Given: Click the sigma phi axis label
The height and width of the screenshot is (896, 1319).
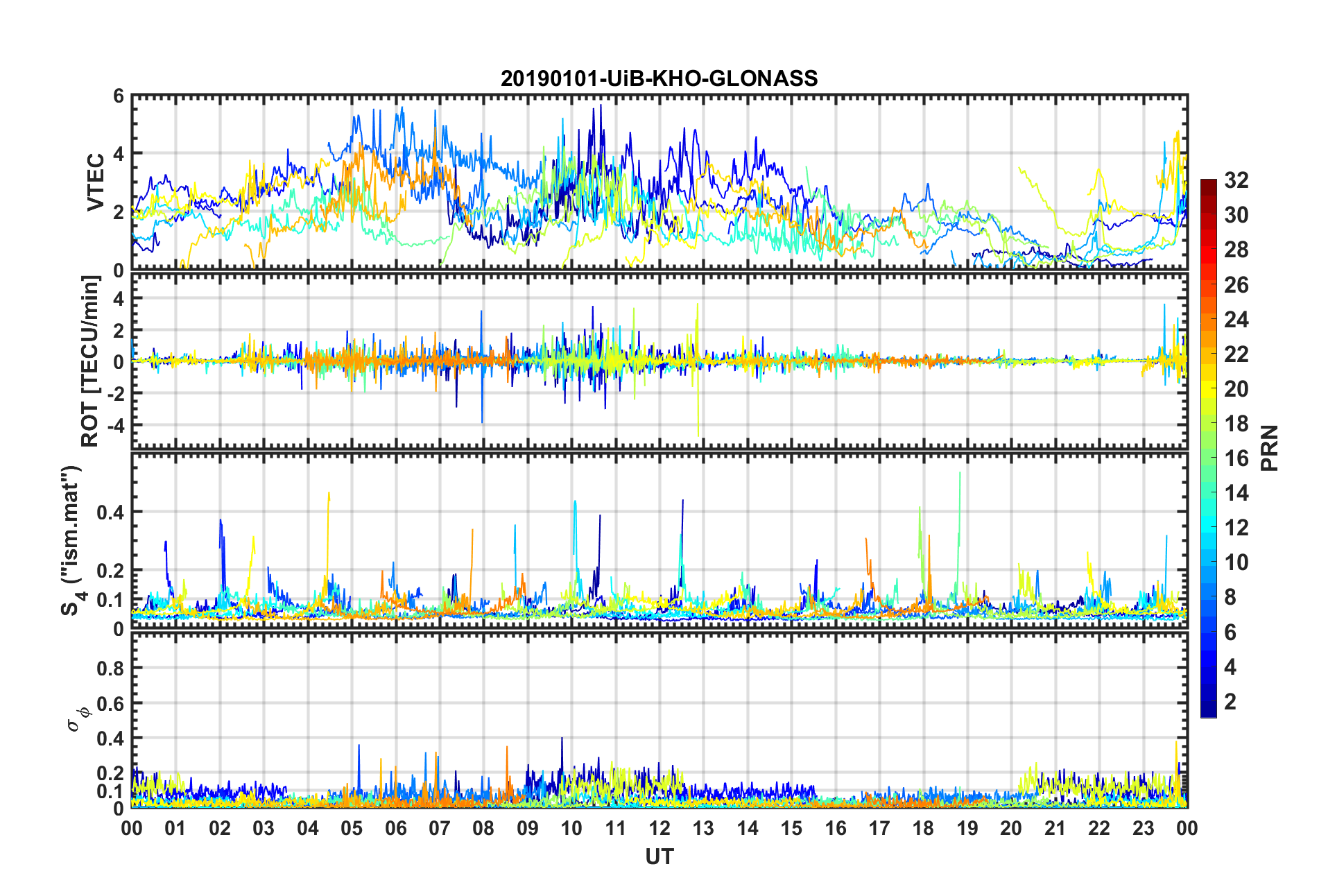Looking at the screenshot, I should 78,718.
